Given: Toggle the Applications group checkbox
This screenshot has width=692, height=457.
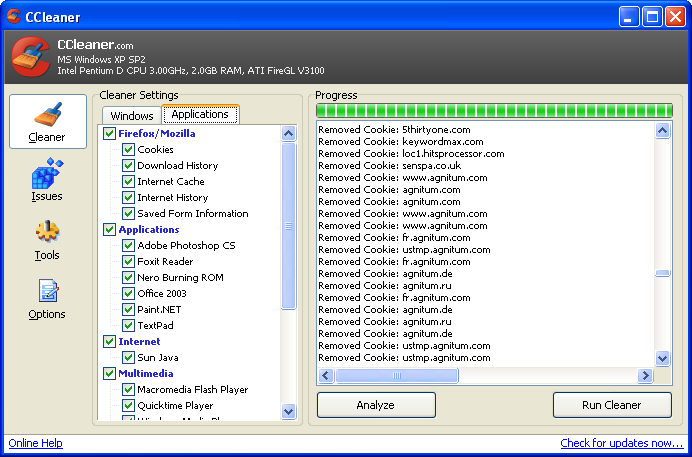Looking at the screenshot, I should pyautogui.click(x=109, y=229).
